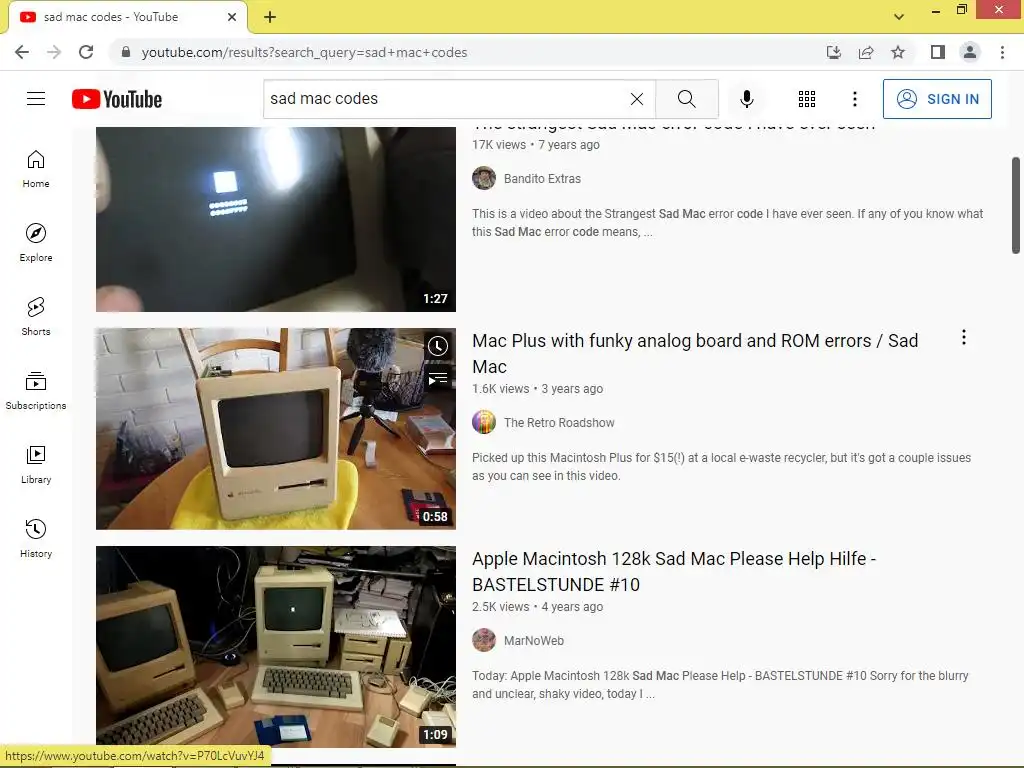Open 'Mac Plus with funky analog board' title
1024x768 pixels.
[x=695, y=353]
